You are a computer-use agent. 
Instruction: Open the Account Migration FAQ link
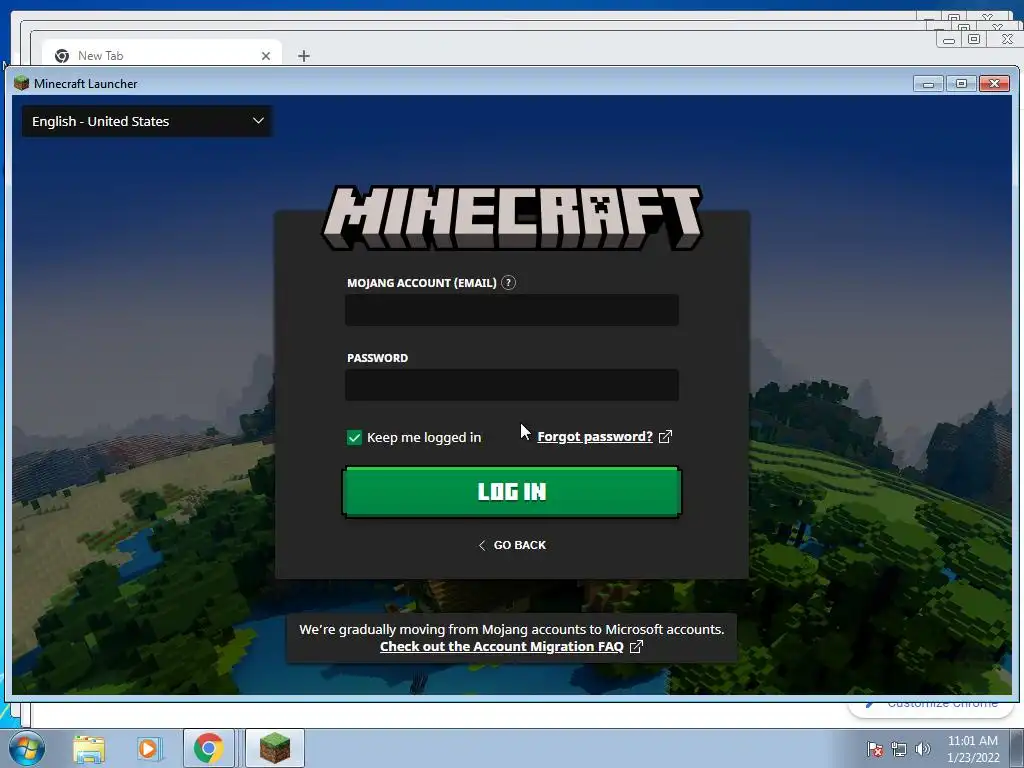[502, 647]
